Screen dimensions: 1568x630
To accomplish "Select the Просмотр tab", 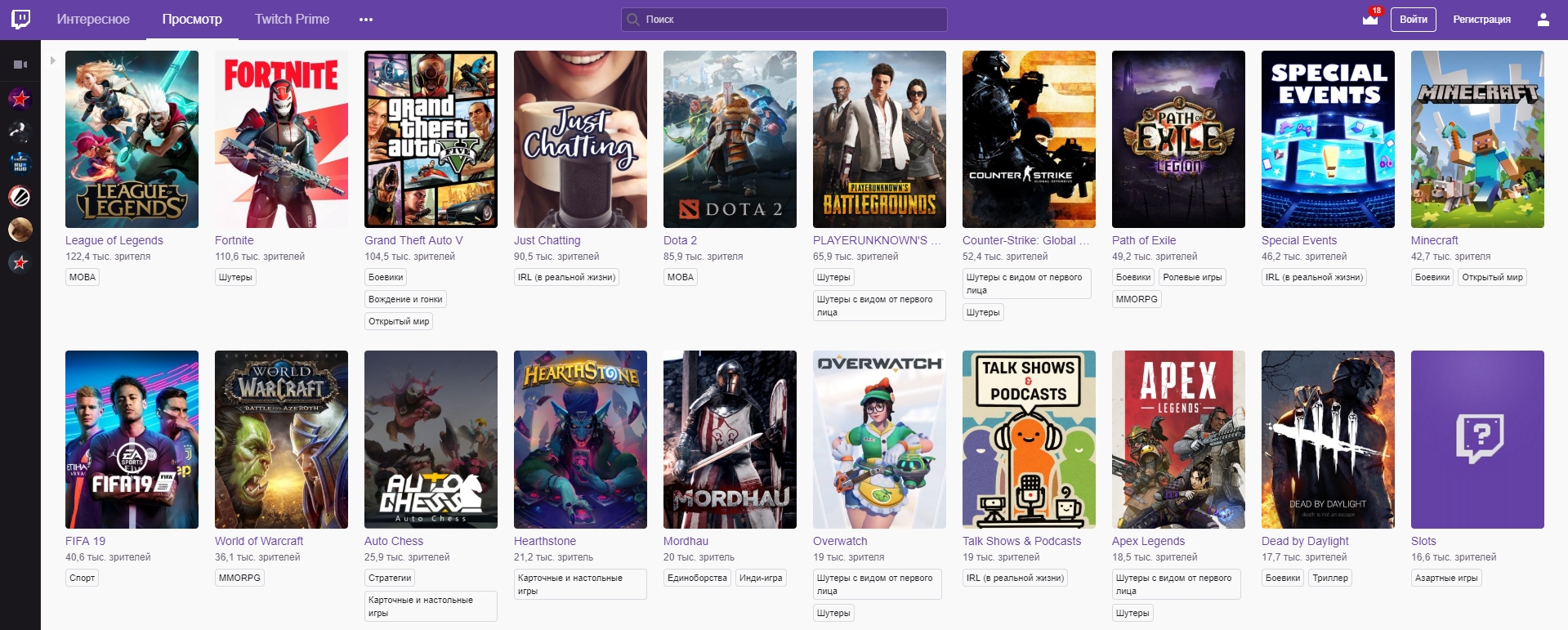I will (x=192, y=20).
